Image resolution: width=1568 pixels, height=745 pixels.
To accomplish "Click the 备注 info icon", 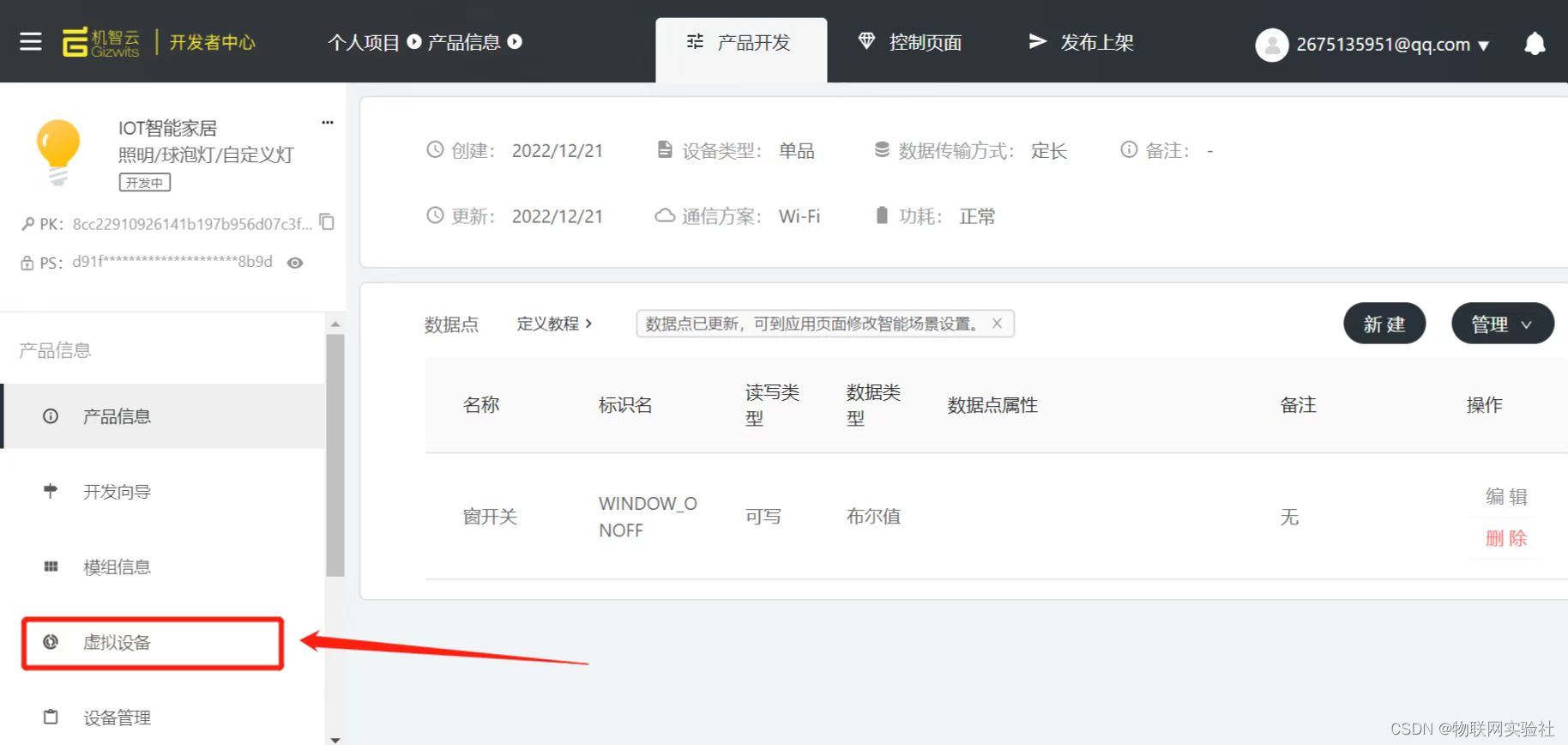I will [x=1129, y=149].
